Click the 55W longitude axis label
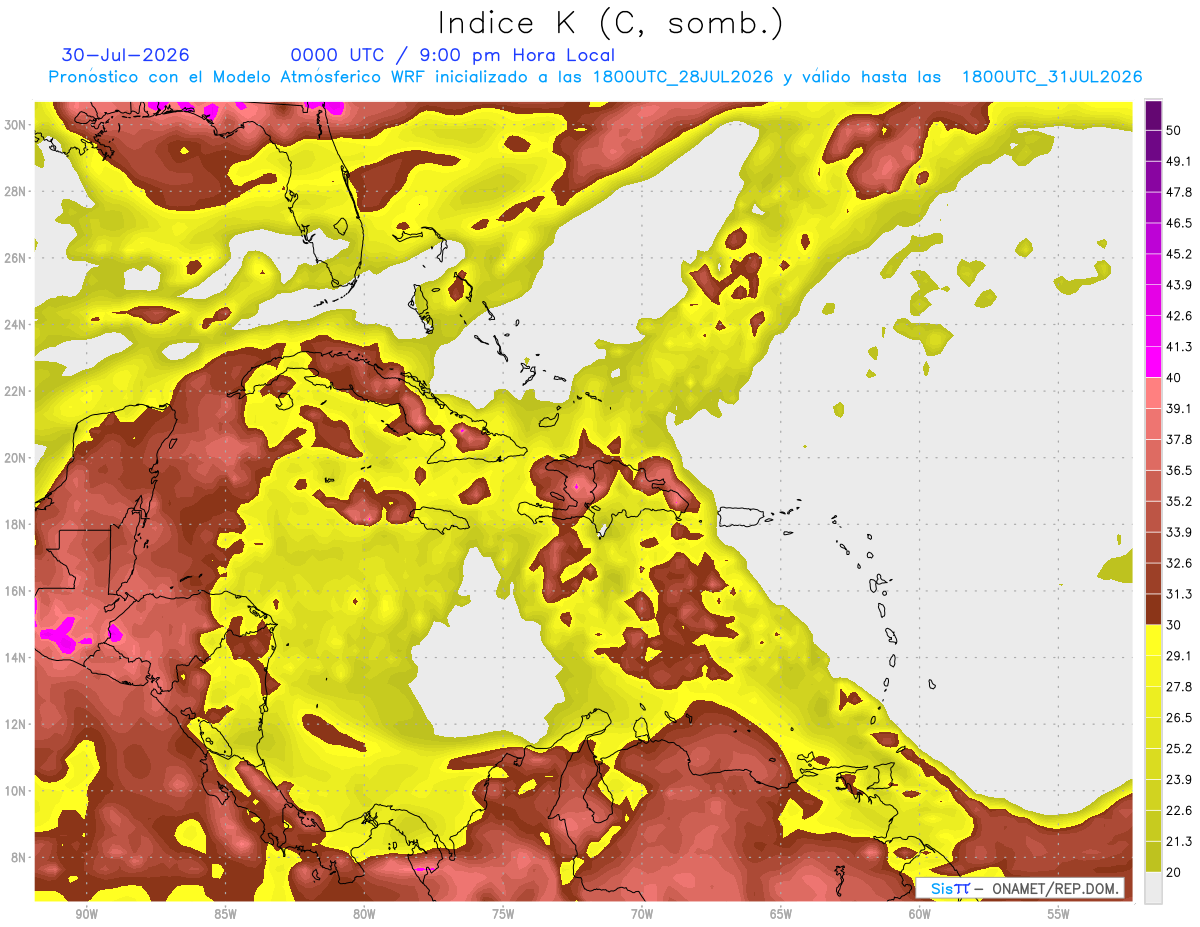This screenshot has width=1200, height=927. [x=1059, y=914]
